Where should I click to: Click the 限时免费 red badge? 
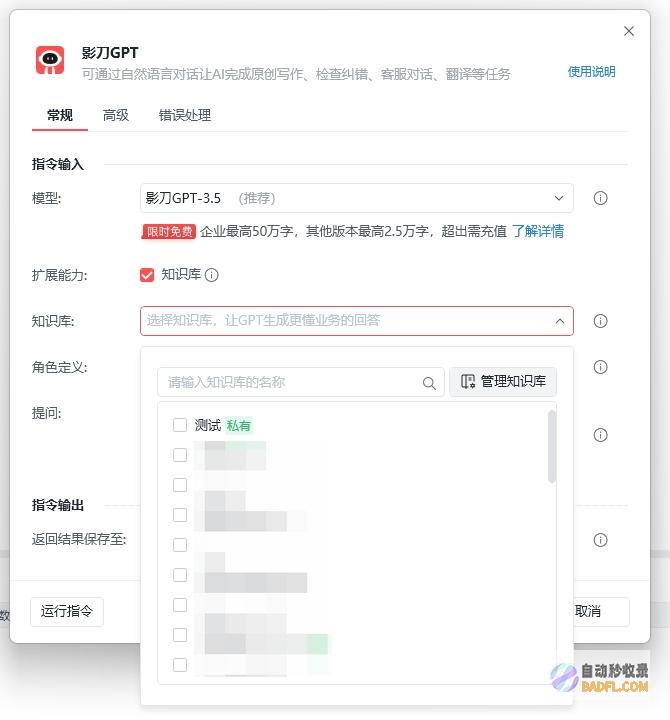point(169,231)
